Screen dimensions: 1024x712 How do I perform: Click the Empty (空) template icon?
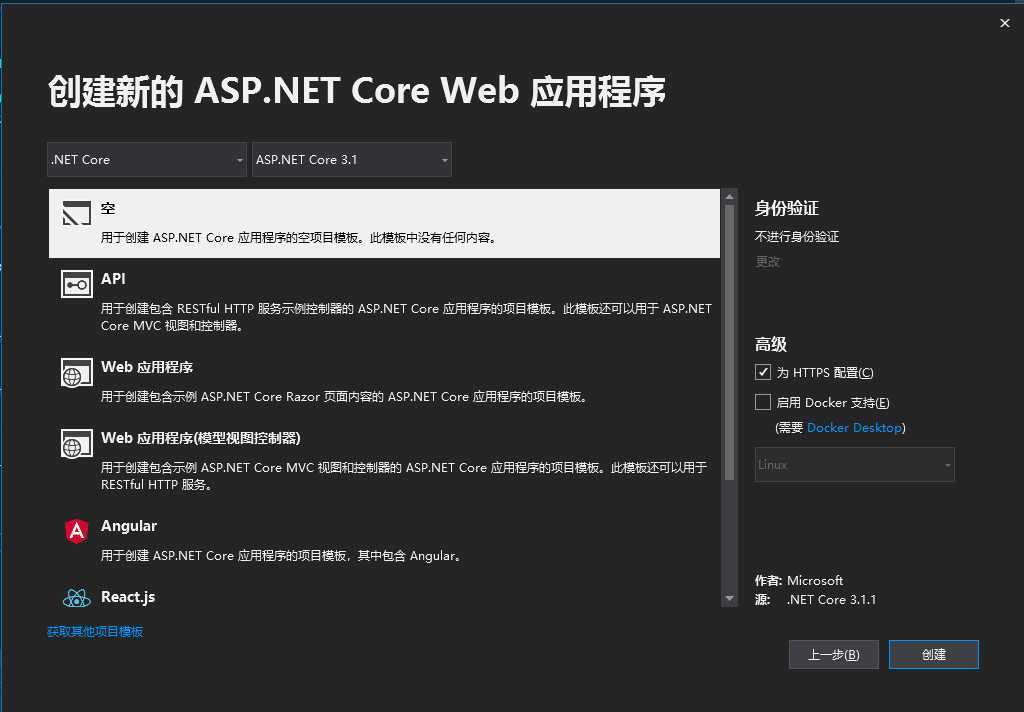coord(76,213)
